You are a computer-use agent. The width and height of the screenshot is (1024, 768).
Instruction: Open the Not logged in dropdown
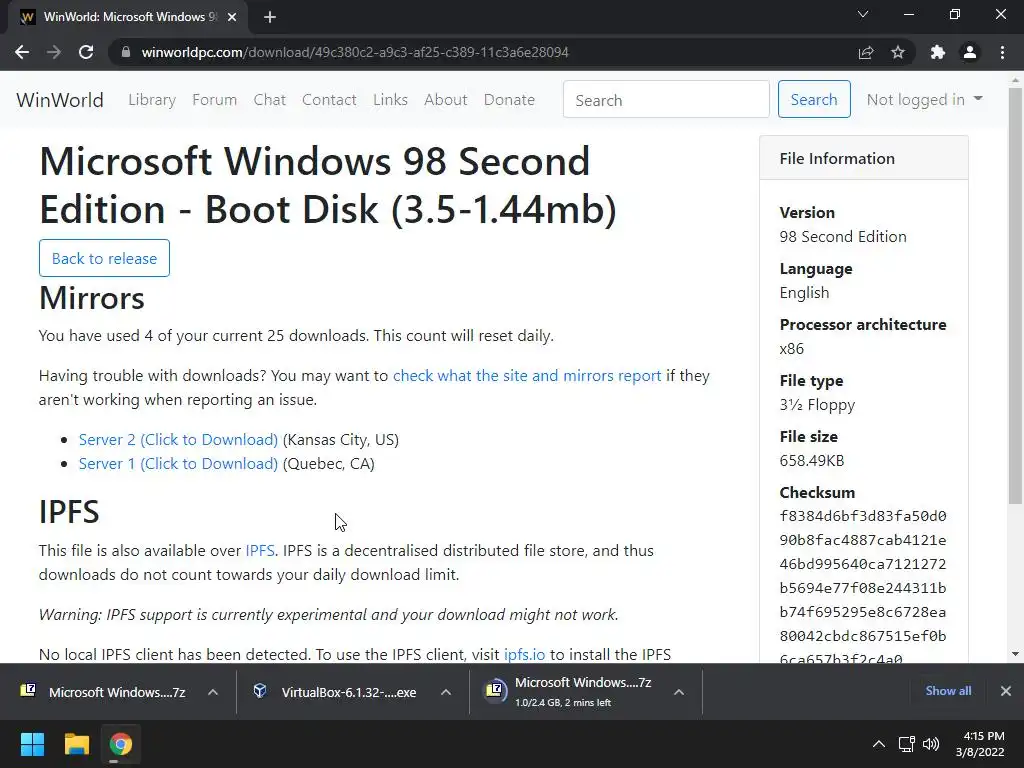click(924, 99)
